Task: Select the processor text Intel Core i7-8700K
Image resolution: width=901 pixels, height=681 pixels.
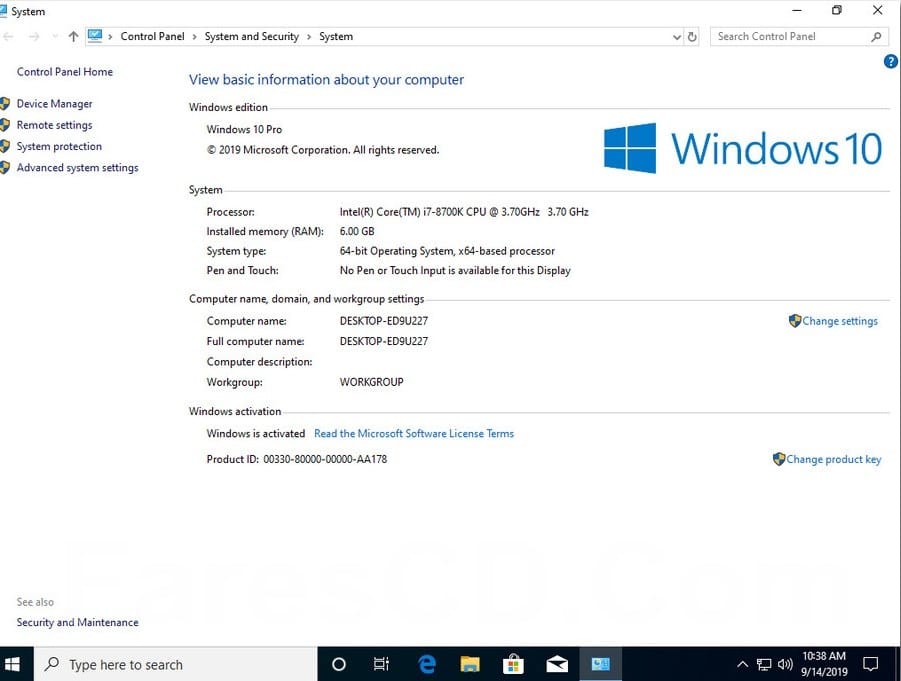Action: click(x=464, y=211)
